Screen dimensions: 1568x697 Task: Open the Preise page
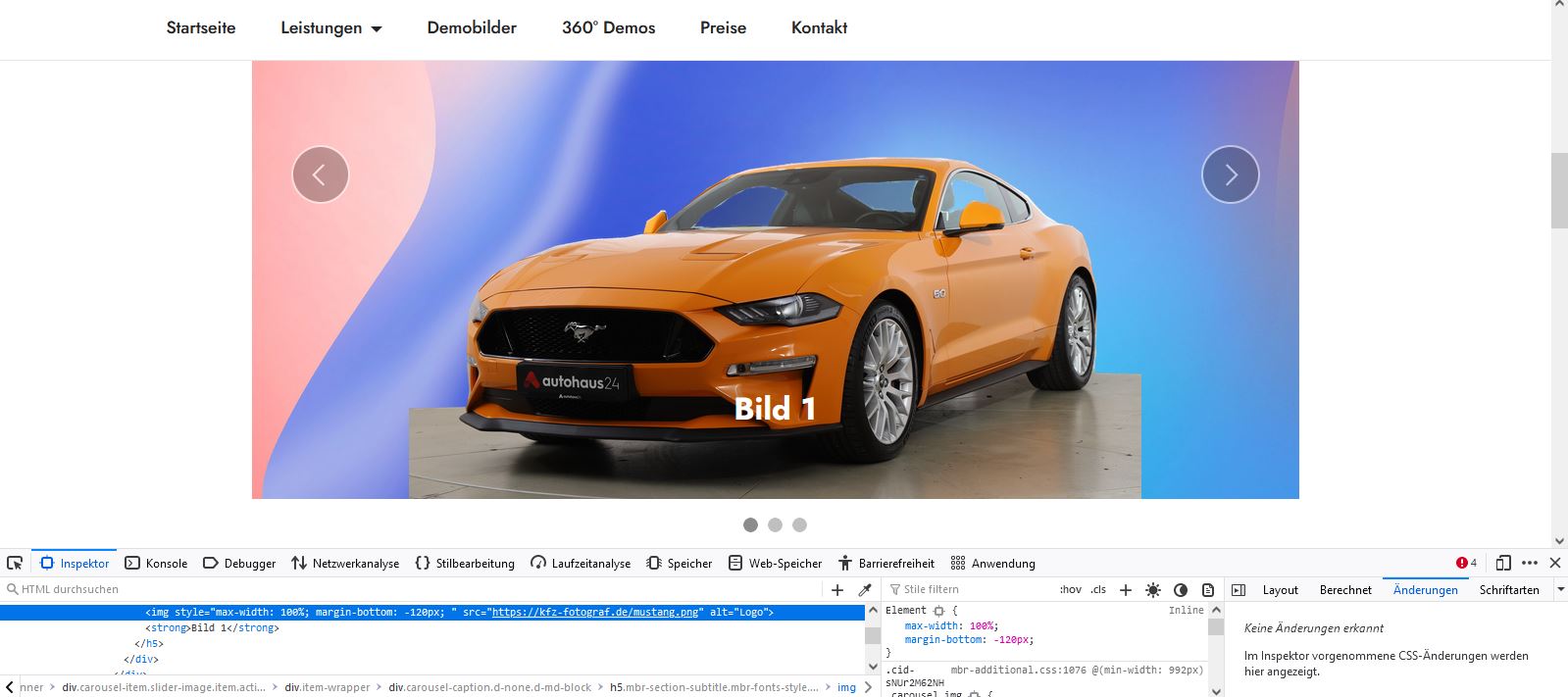[723, 27]
